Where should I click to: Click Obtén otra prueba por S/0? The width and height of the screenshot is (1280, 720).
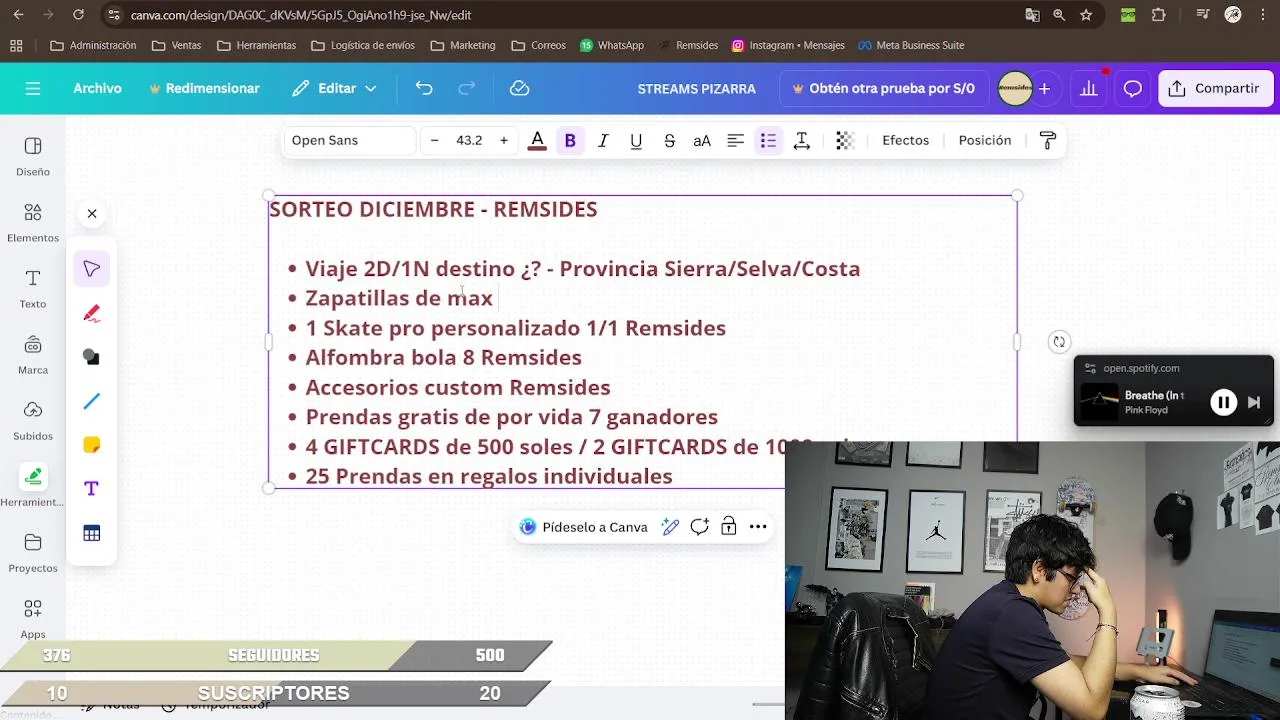tap(884, 88)
